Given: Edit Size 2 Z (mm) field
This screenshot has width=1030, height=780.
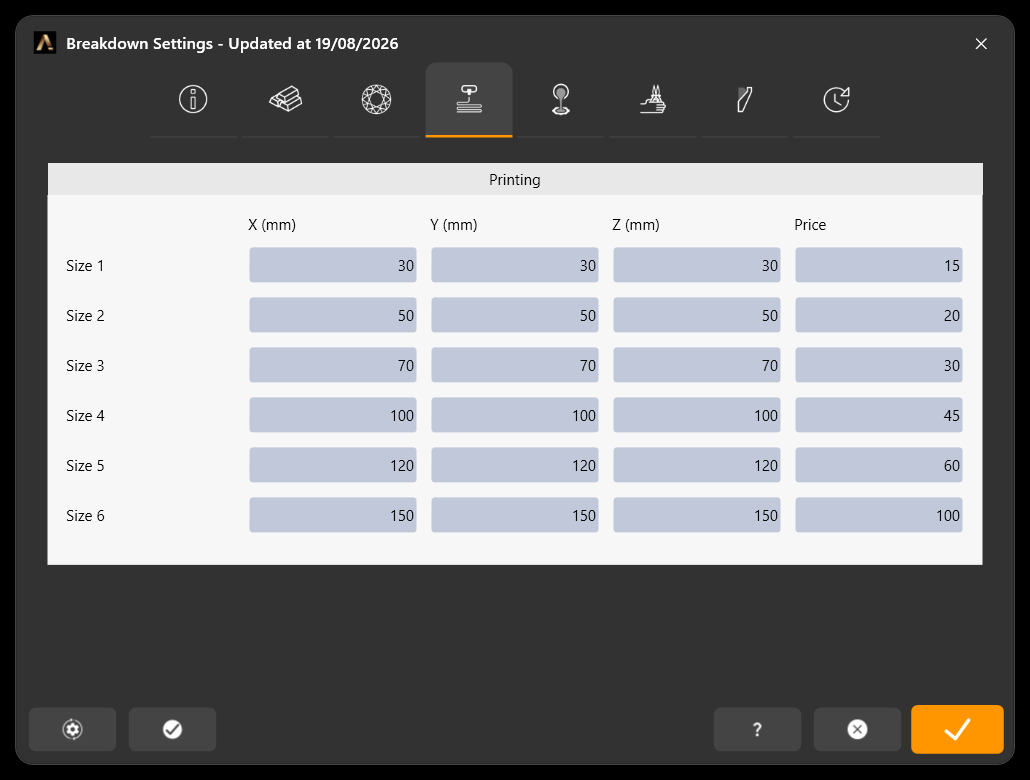Looking at the screenshot, I should [697, 315].
